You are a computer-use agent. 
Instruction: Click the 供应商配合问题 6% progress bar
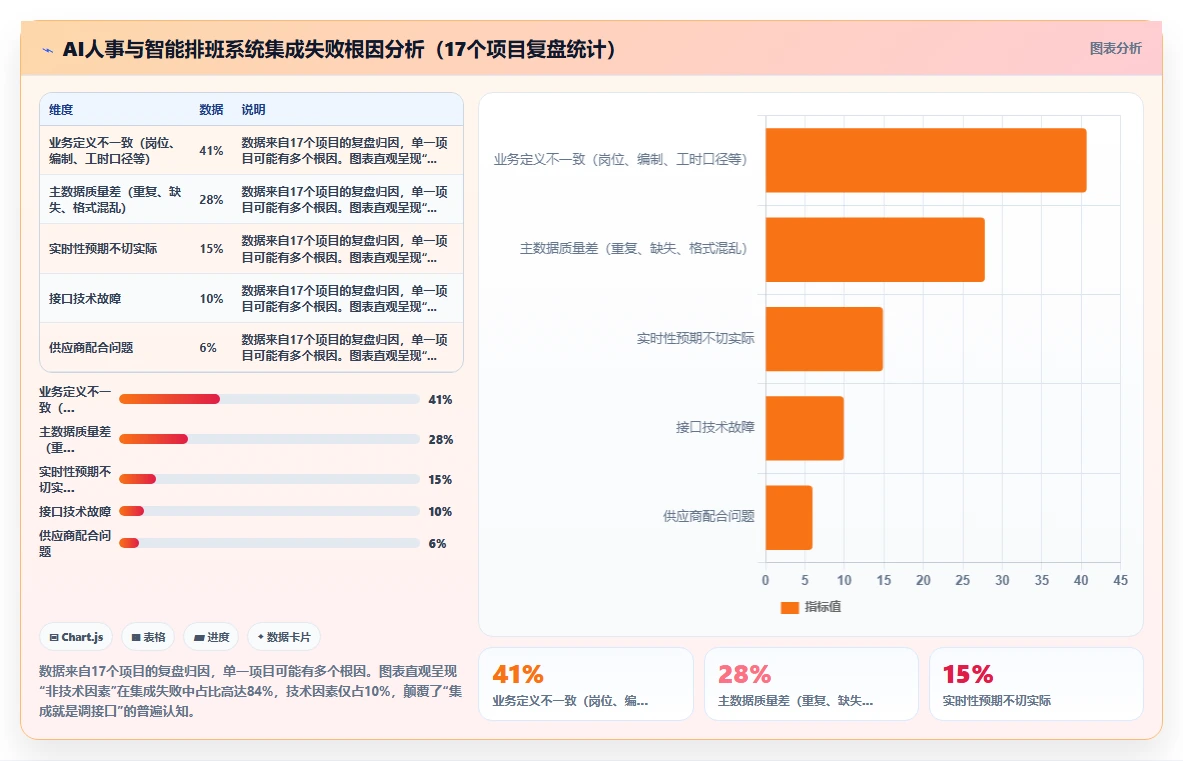(269, 543)
